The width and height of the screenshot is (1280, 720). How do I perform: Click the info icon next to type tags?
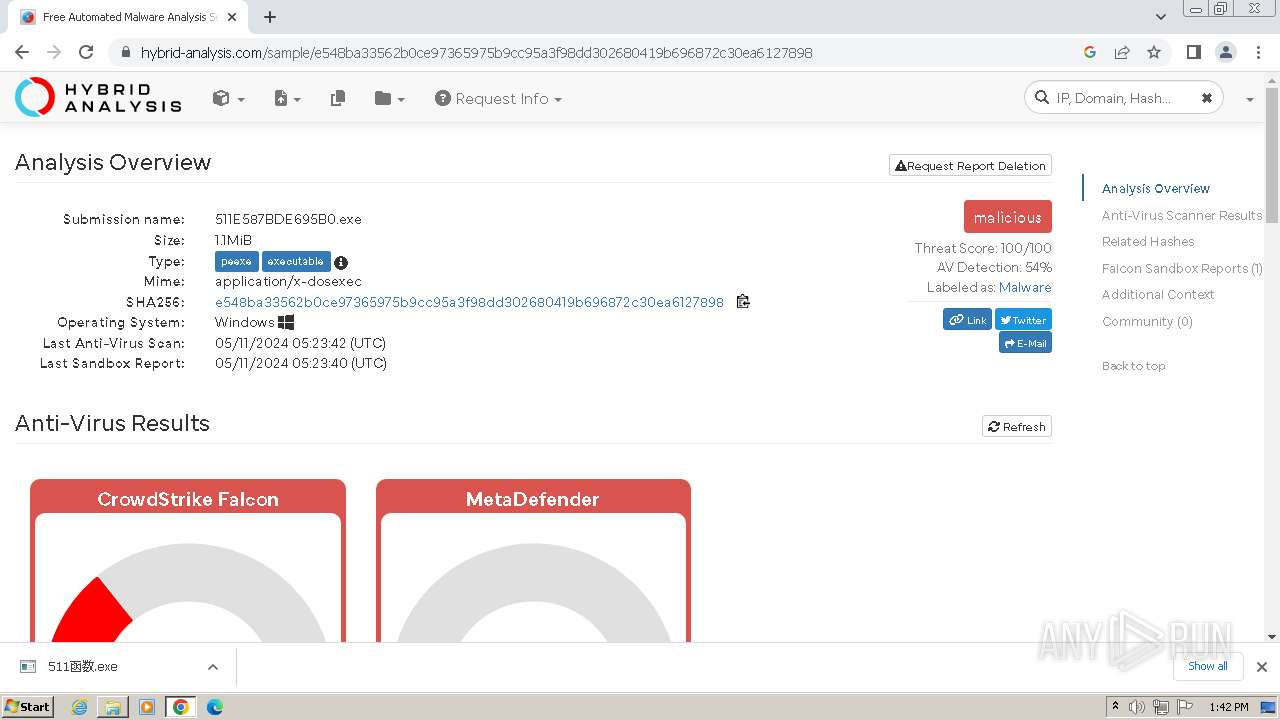click(x=341, y=263)
